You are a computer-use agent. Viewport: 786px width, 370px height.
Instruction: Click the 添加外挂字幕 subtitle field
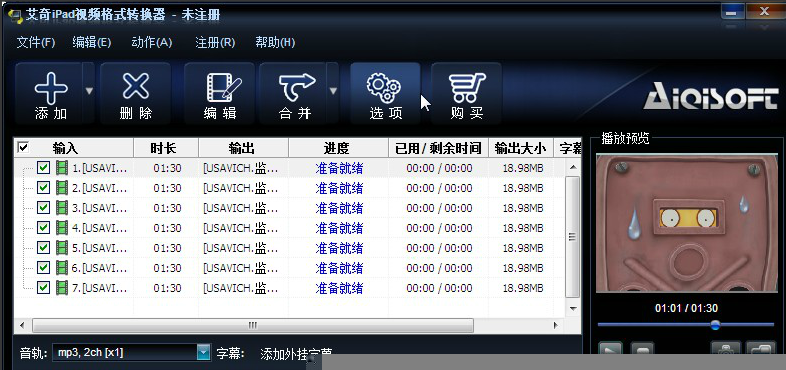click(x=296, y=354)
